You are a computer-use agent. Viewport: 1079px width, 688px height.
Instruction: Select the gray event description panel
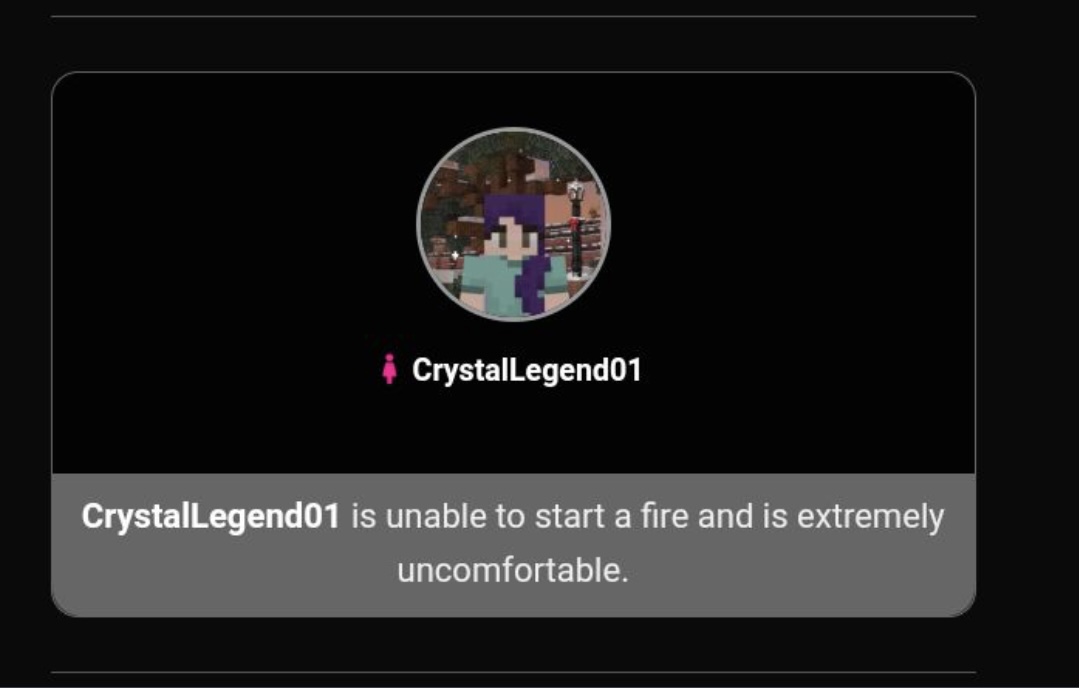(x=513, y=545)
